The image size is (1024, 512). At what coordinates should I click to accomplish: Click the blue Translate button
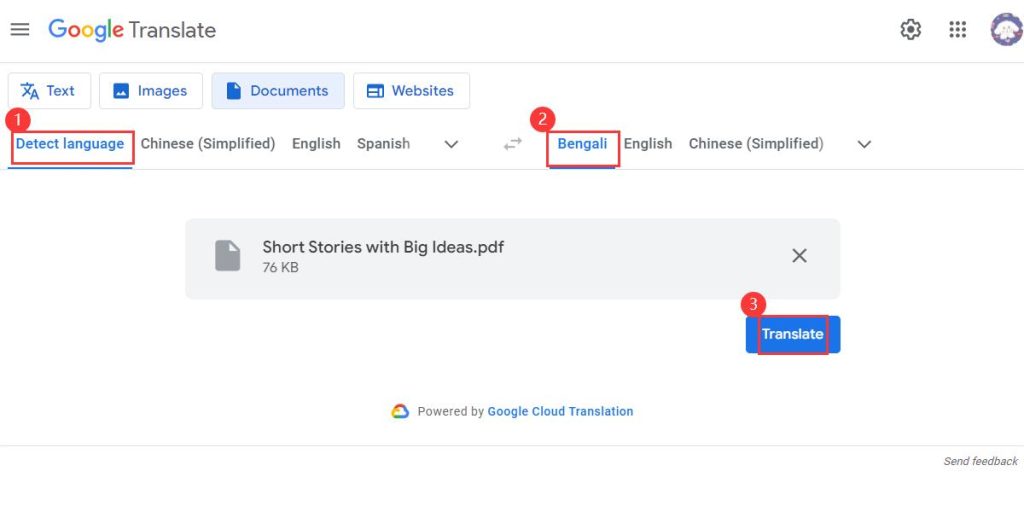point(793,334)
